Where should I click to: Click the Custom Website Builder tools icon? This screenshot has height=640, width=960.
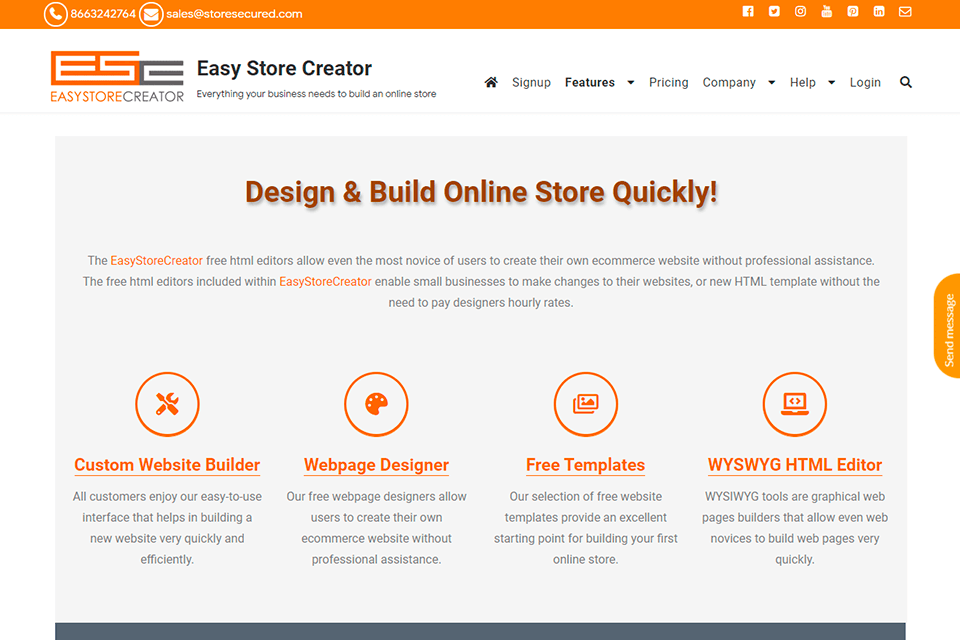point(167,404)
